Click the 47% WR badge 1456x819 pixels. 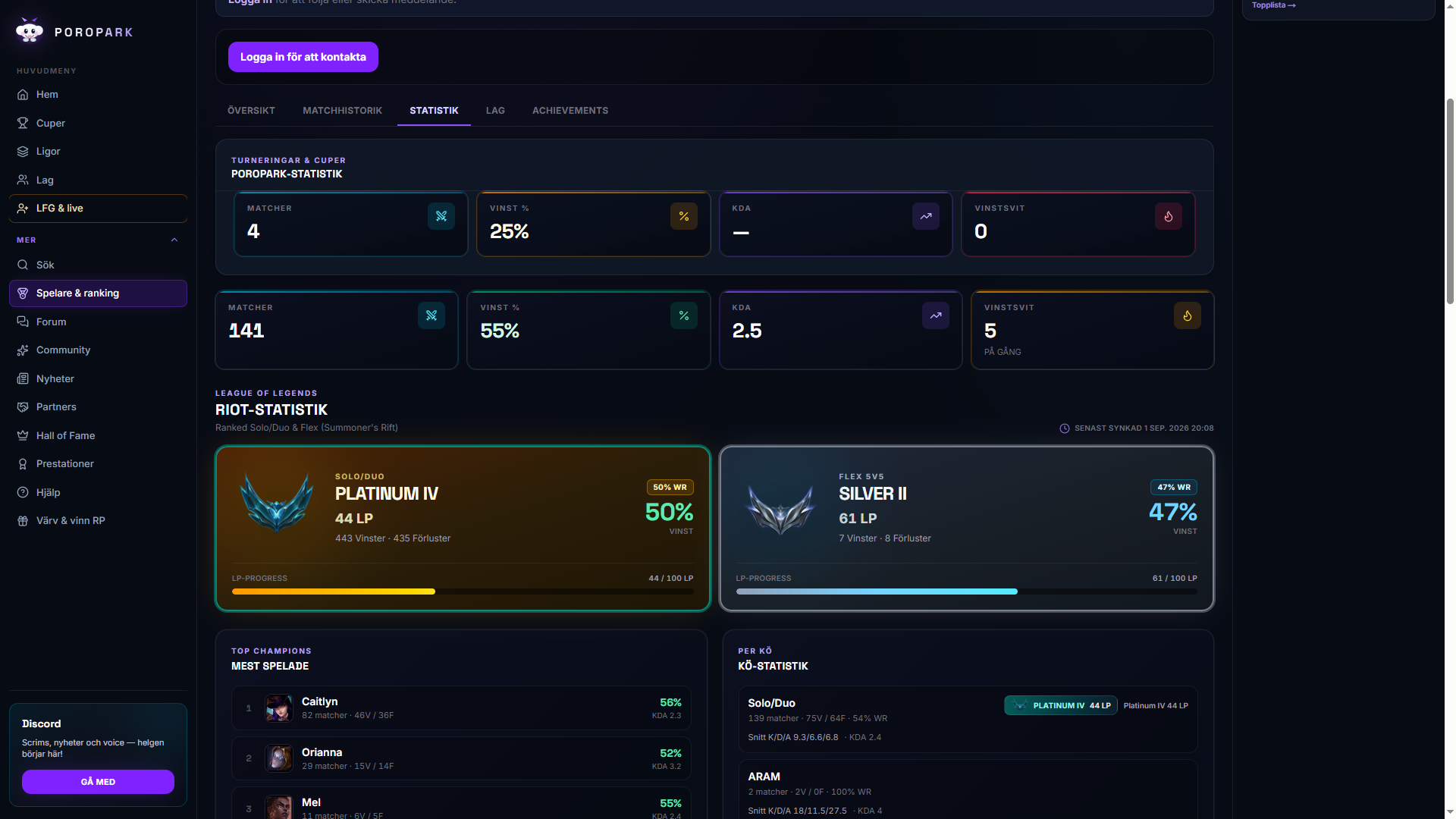pyautogui.click(x=1174, y=488)
